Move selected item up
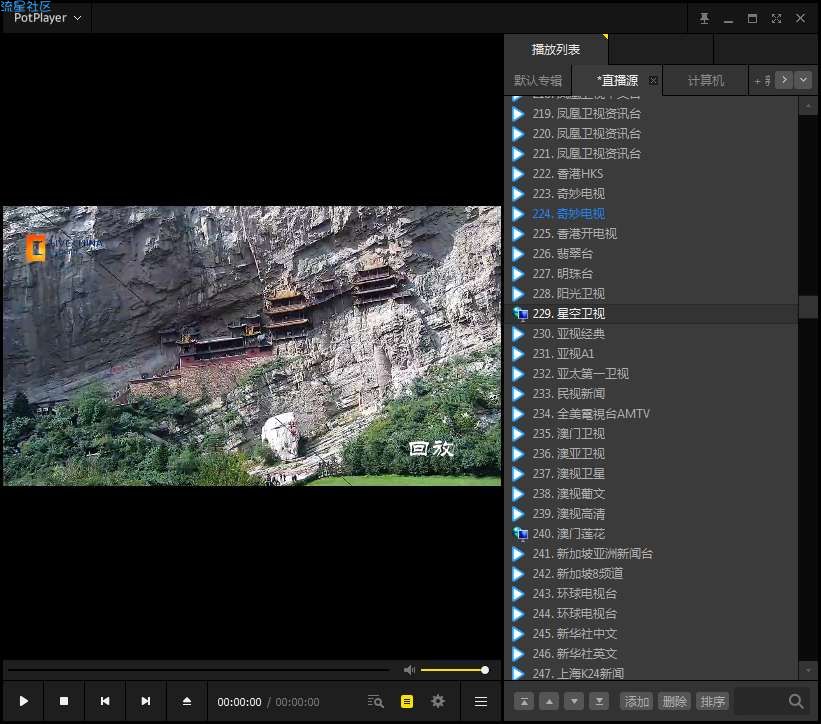Viewport: 821px width, 724px height. pos(549,701)
